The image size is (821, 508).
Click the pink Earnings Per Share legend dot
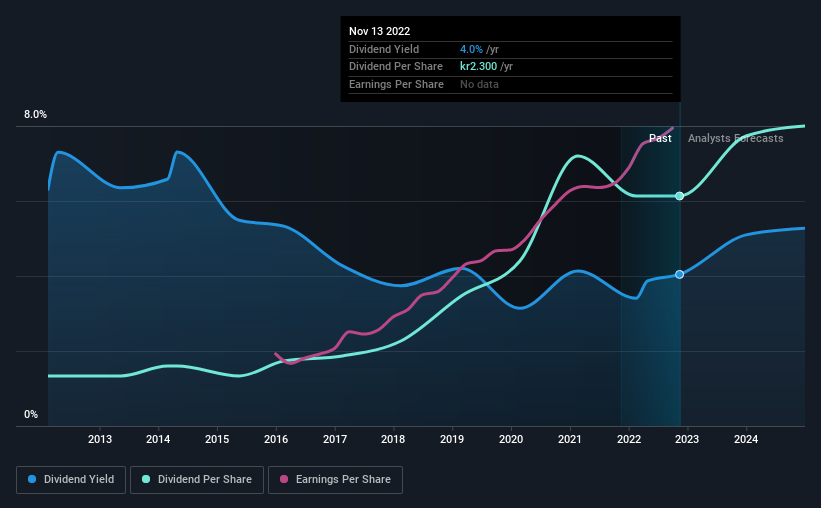284,479
